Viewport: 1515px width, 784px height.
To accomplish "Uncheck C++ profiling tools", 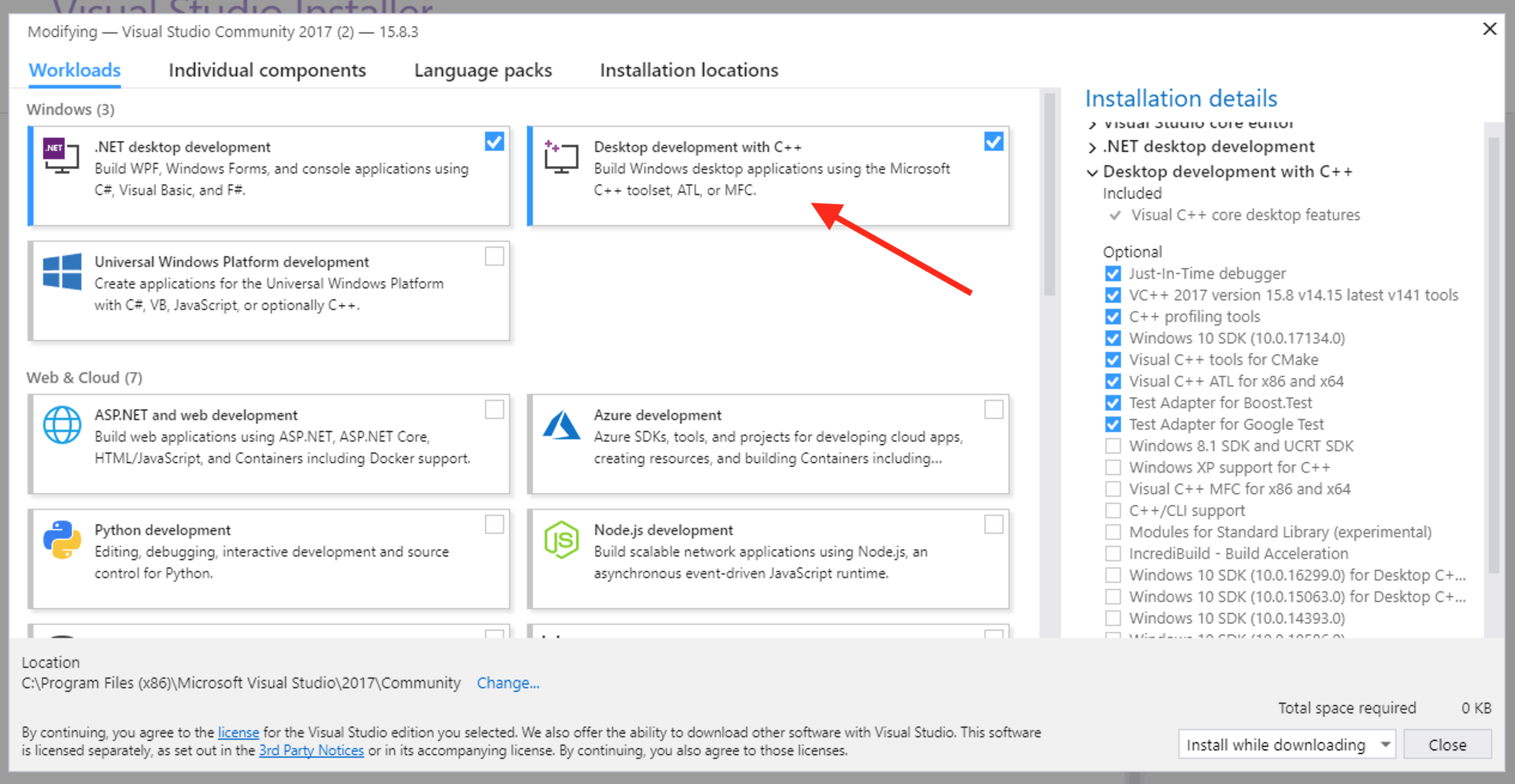I will (1113, 317).
